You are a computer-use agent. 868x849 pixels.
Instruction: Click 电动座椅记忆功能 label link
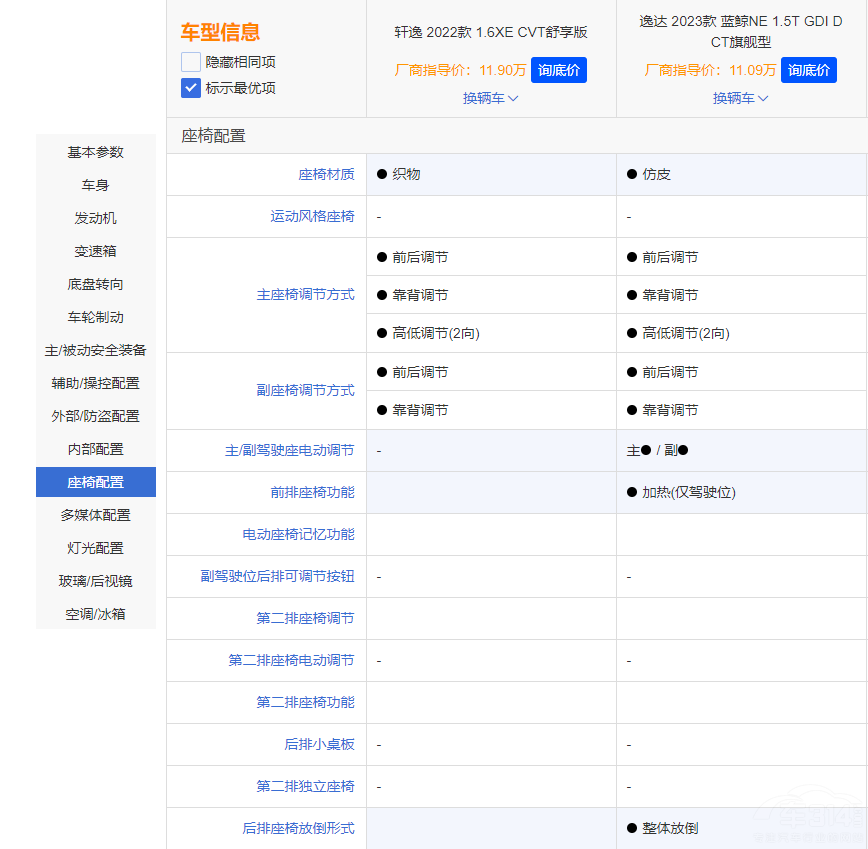click(x=298, y=535)
